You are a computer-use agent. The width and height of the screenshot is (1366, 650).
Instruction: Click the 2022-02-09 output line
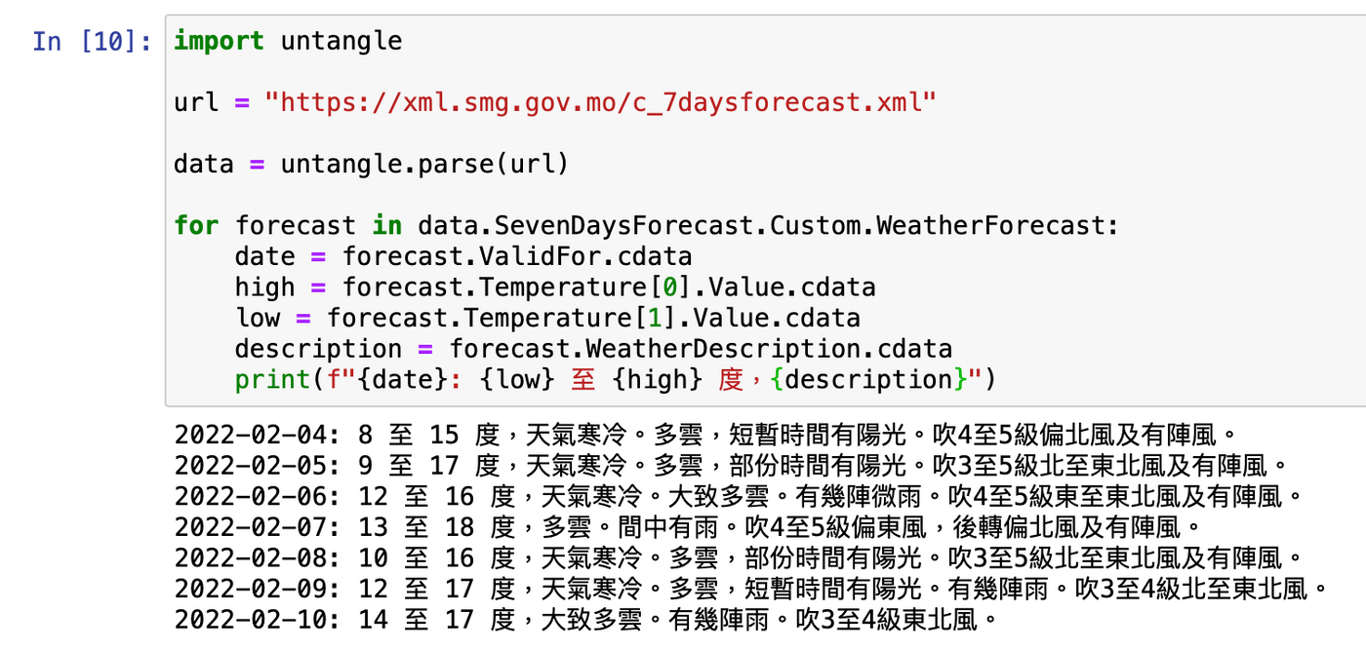tap(752, 589)
